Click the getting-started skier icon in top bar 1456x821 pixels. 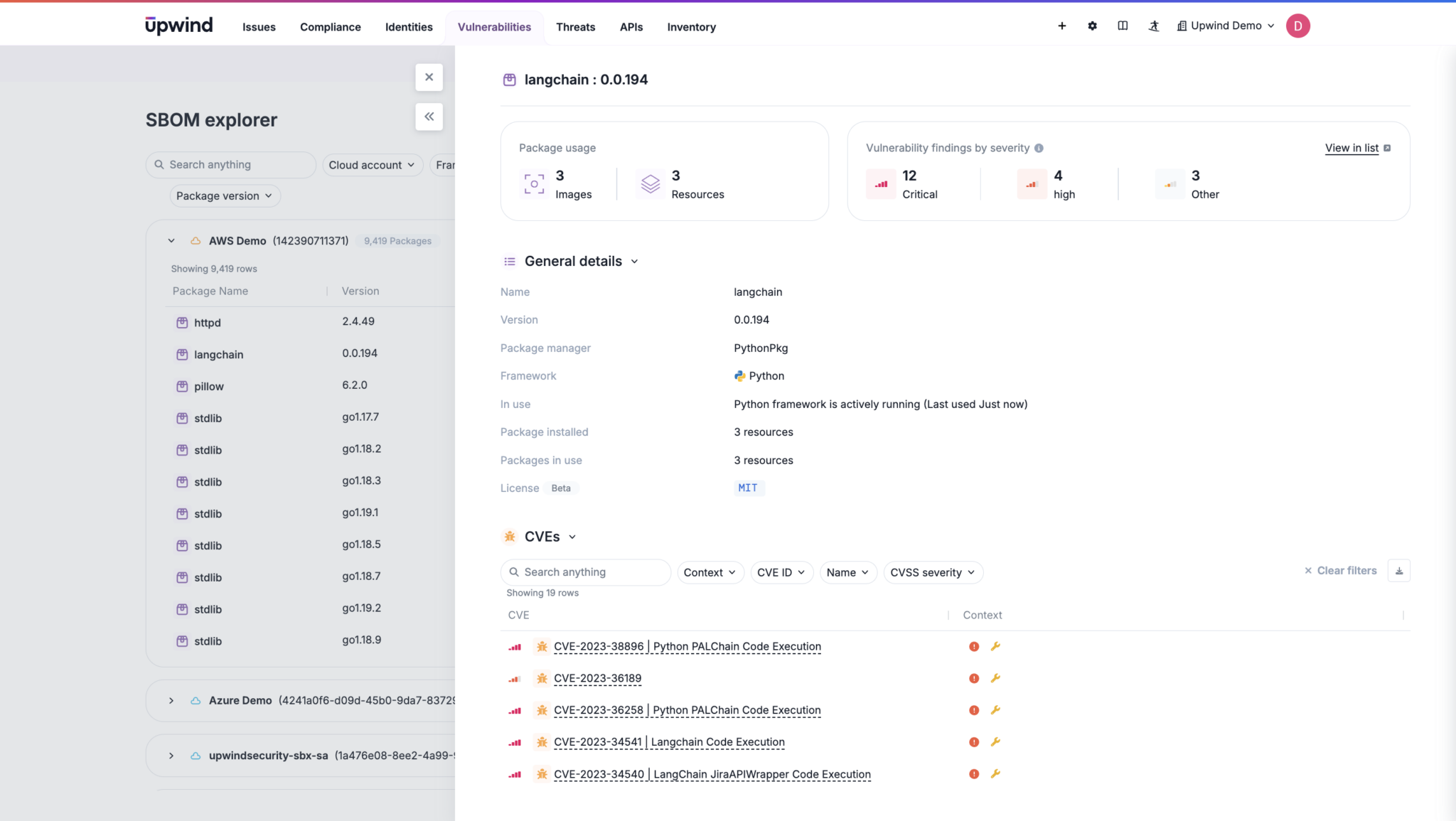tap(1154, 26)
